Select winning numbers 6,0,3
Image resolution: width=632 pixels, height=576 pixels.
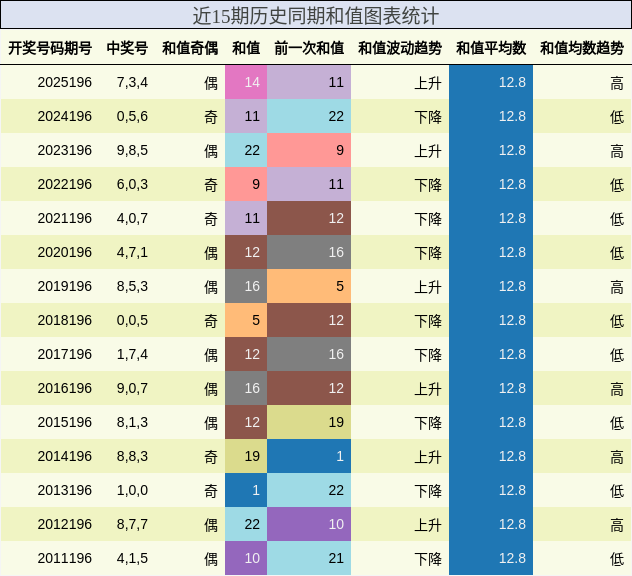132,184
